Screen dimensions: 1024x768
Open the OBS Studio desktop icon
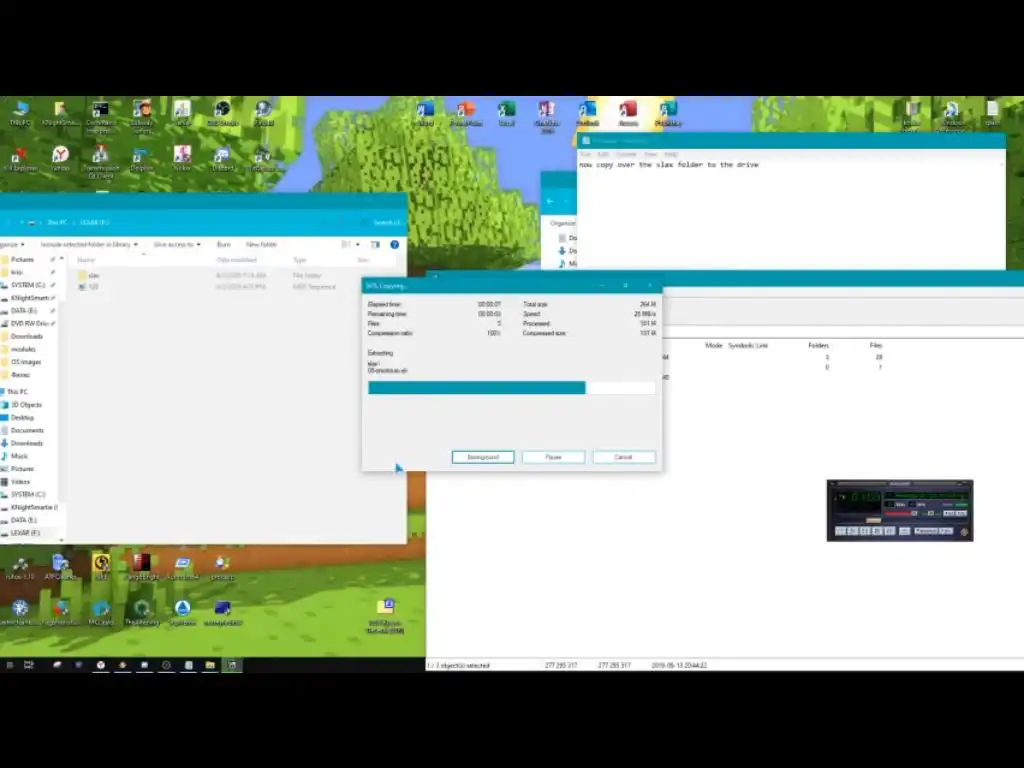tap(223, 113)
